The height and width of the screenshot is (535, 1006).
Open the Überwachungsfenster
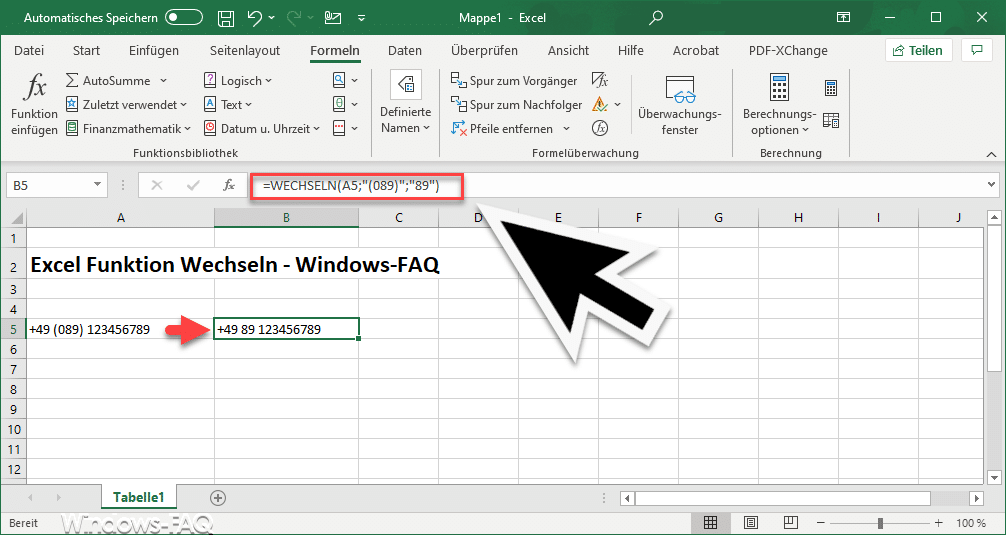[680, 105]
